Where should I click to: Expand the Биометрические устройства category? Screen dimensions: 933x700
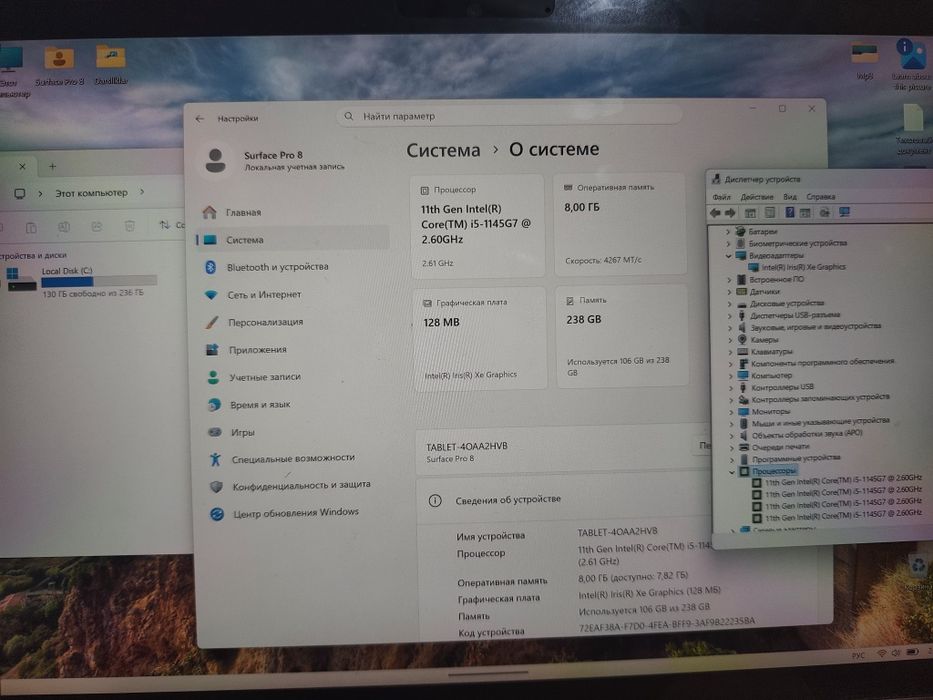tap(728, 244)
